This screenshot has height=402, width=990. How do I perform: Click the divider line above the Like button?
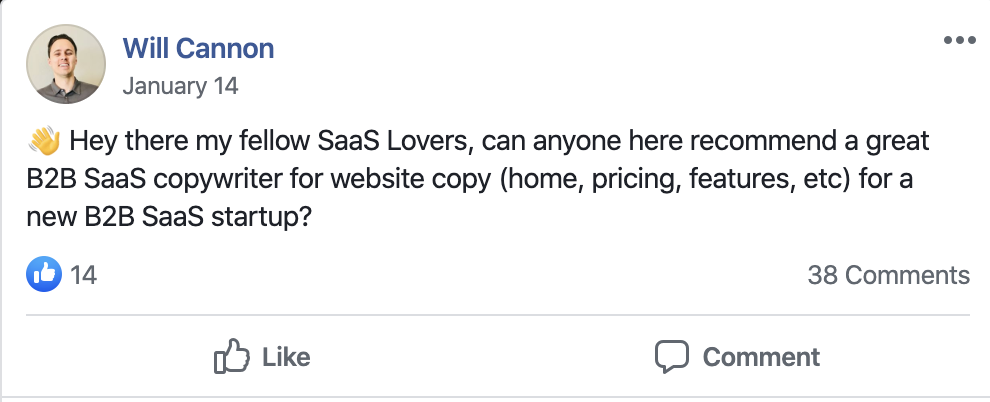(498, 314)
